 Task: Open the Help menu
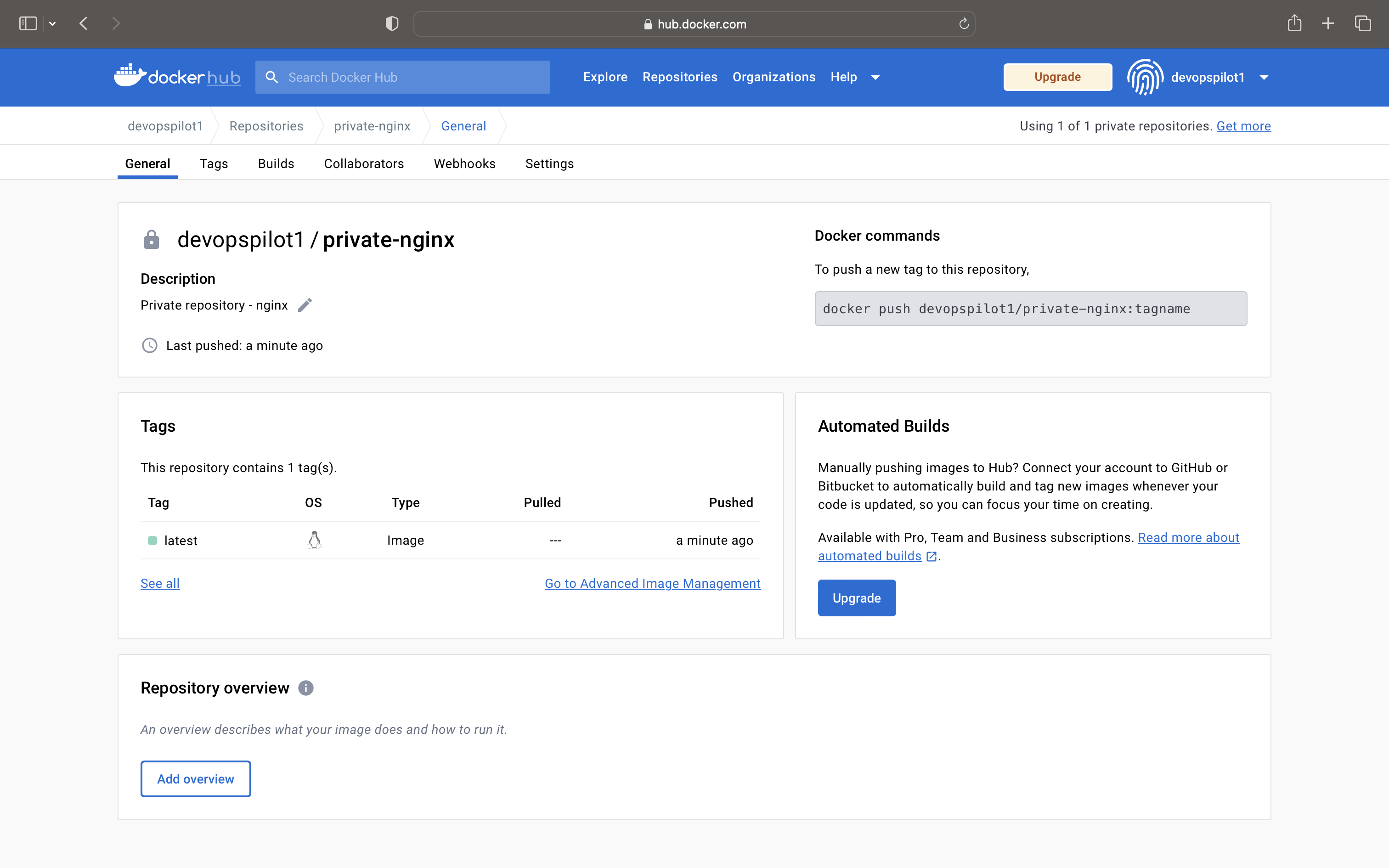tap(843, 77)
